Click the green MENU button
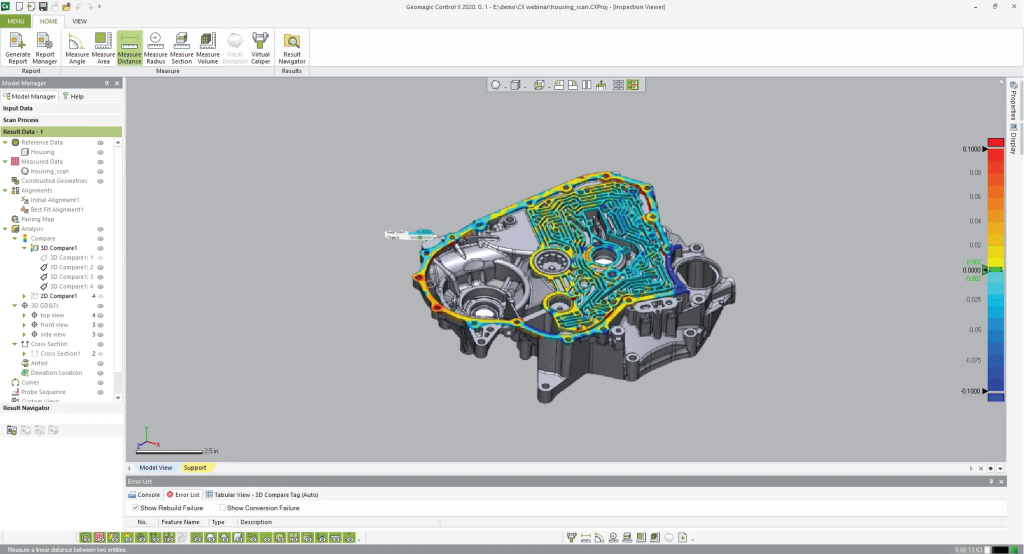 click(x=15, y=20)
